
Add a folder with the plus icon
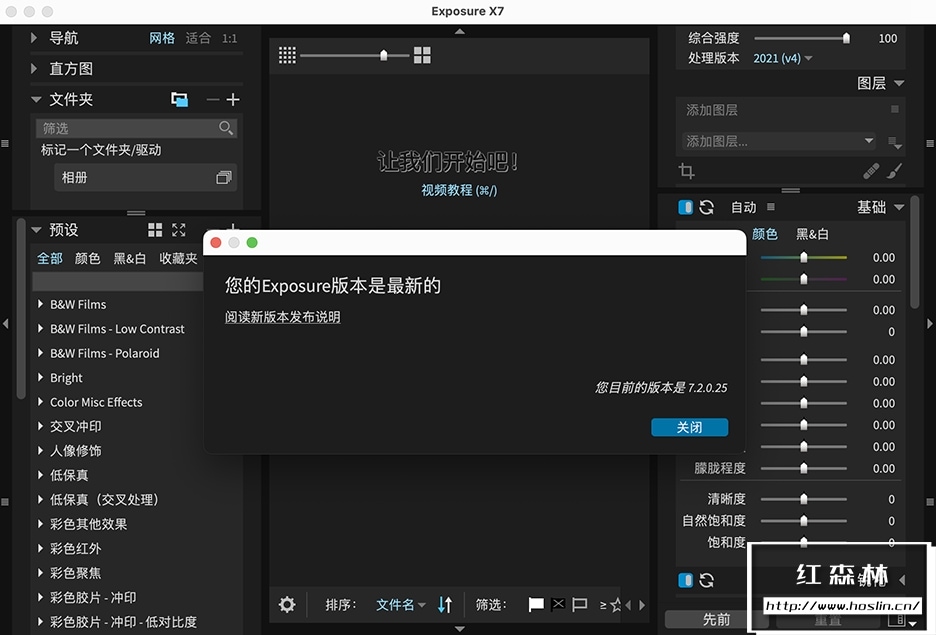(x=233, y=100)
